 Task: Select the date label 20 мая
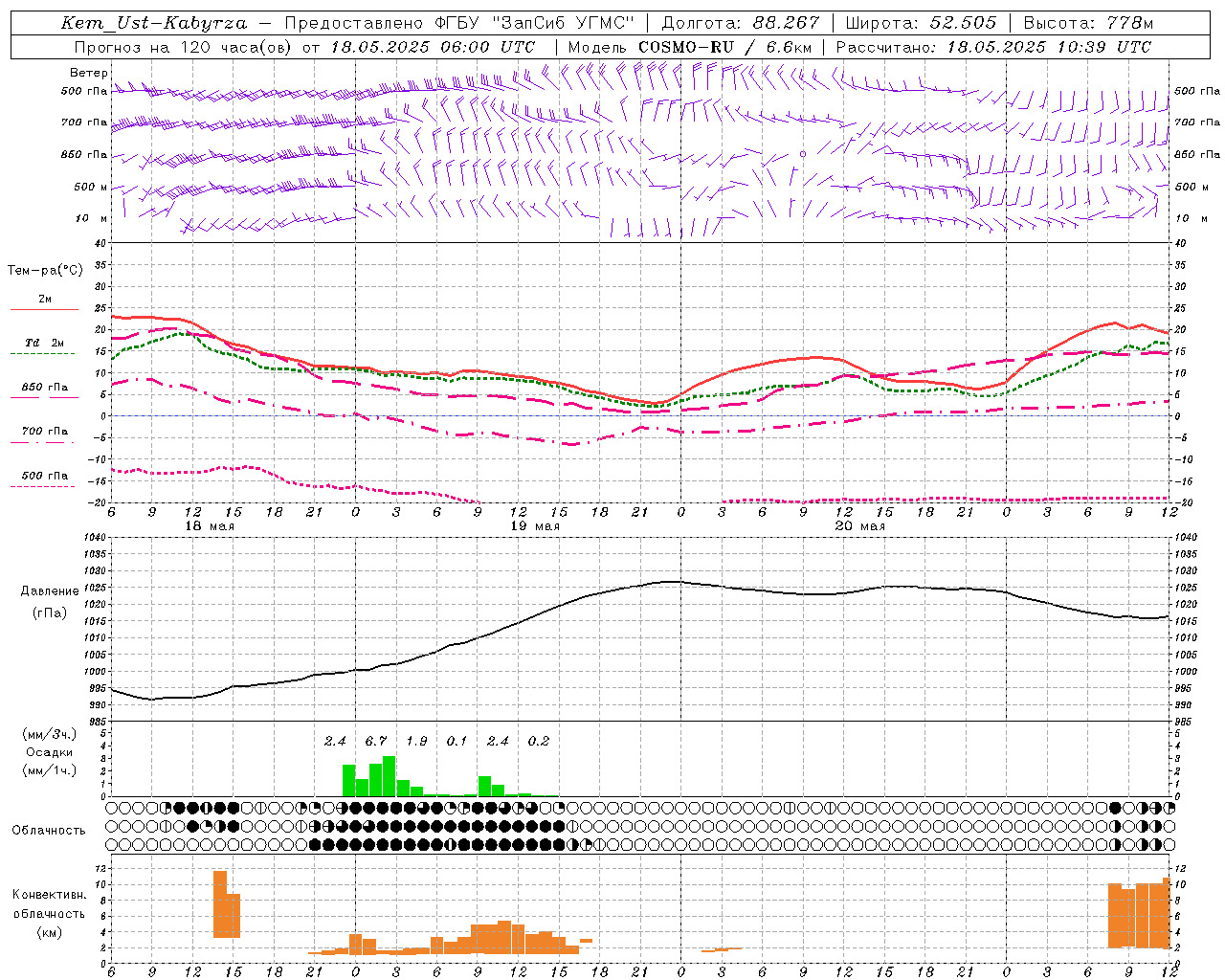(859, 526)
